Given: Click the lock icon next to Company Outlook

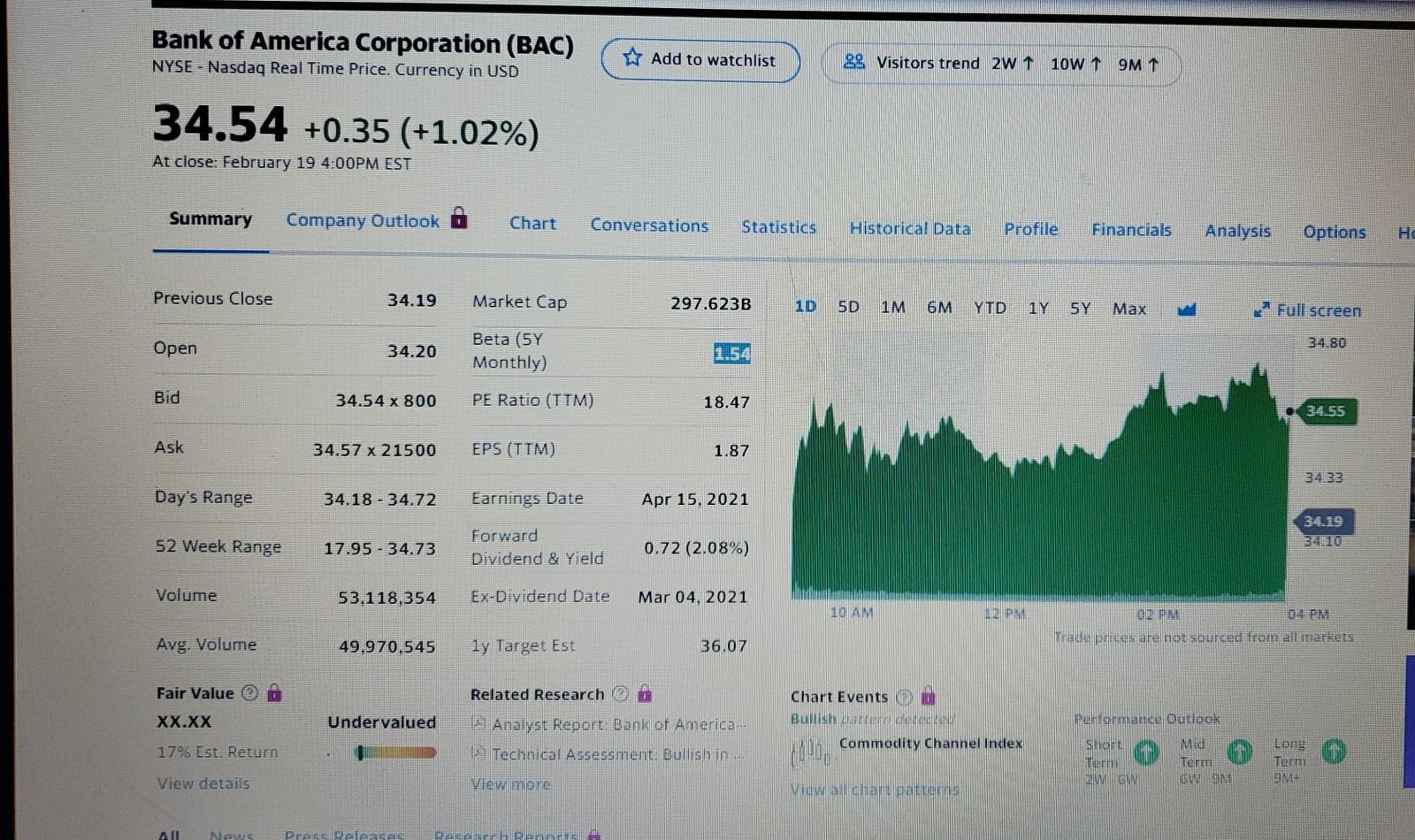Looking at the screenshot, I should (x=458, y=217).
